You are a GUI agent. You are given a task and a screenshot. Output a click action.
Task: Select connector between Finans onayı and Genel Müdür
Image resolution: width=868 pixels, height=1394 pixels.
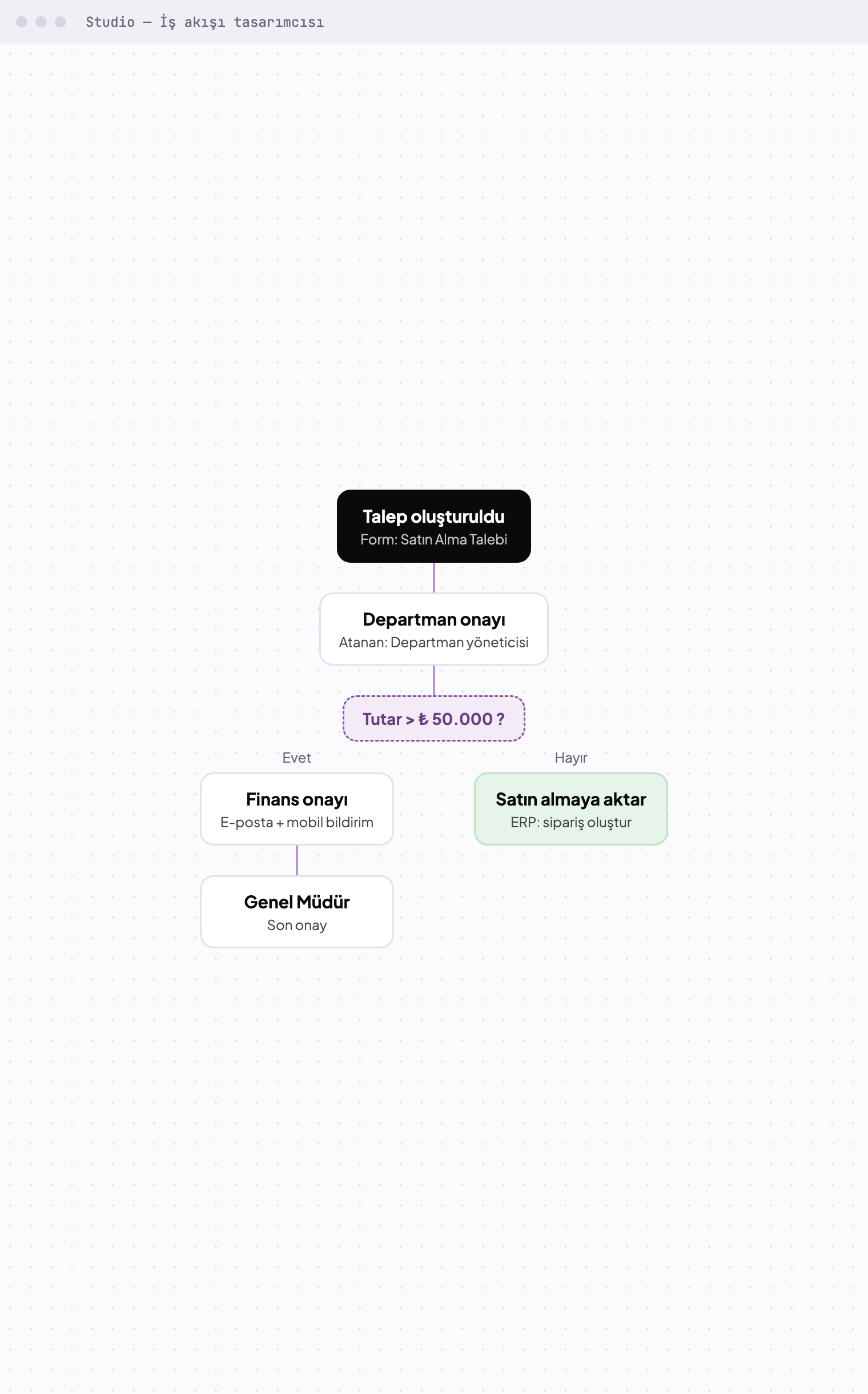click(297, 860)
